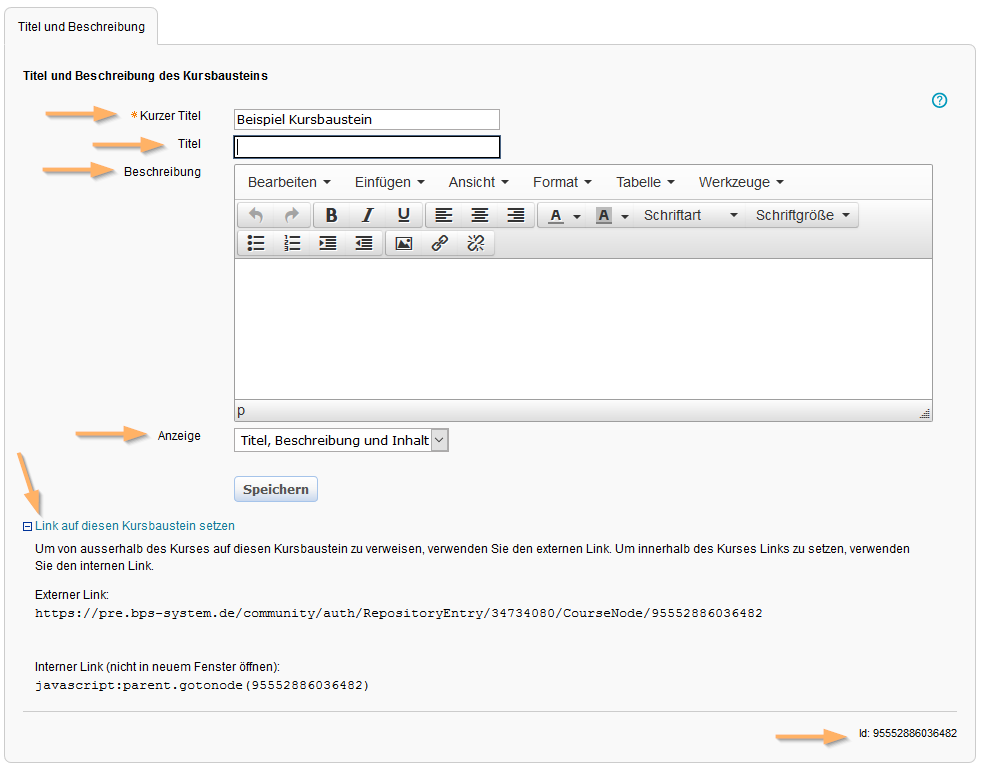Insert a bulleted list
Image resolution: width=983 pixels, height=770 pixels.
point(256,243)
